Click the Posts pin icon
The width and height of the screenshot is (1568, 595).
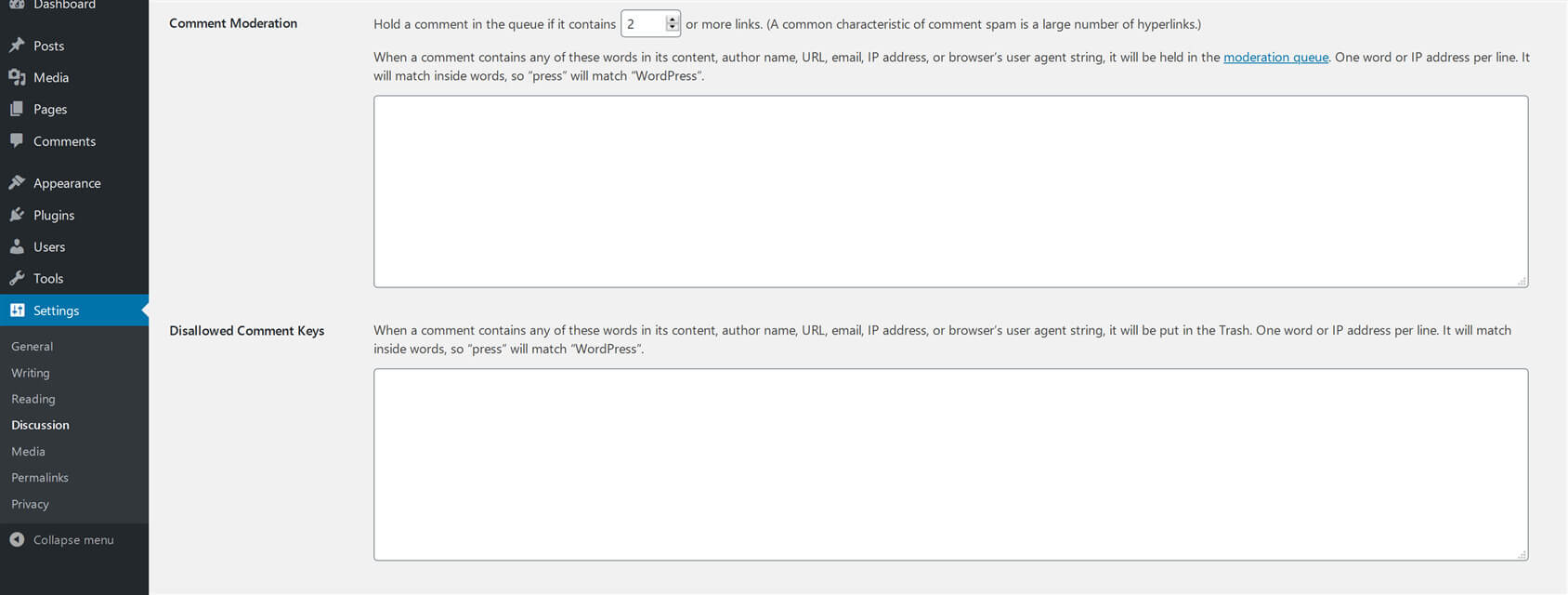pyautogui.click(x=17, y=45)
